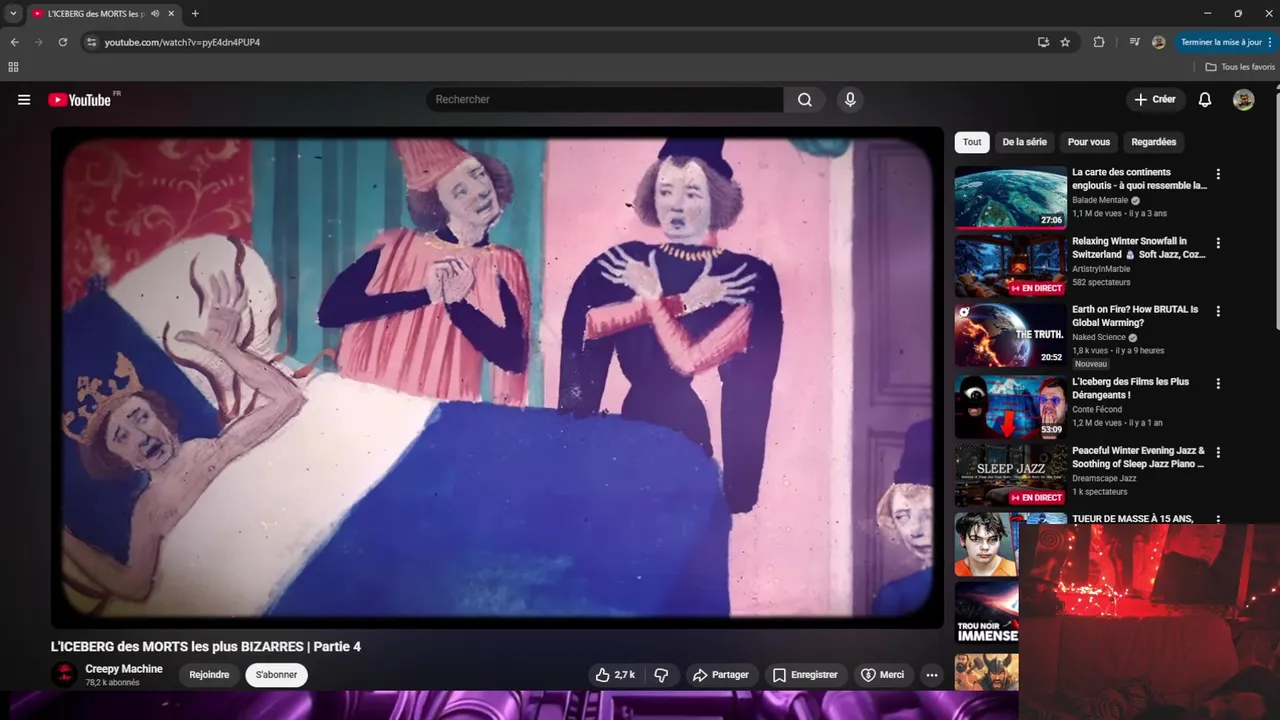Open the media controls icon in the toolbar
The image size is (1280, 720).
pos(1134,42)
